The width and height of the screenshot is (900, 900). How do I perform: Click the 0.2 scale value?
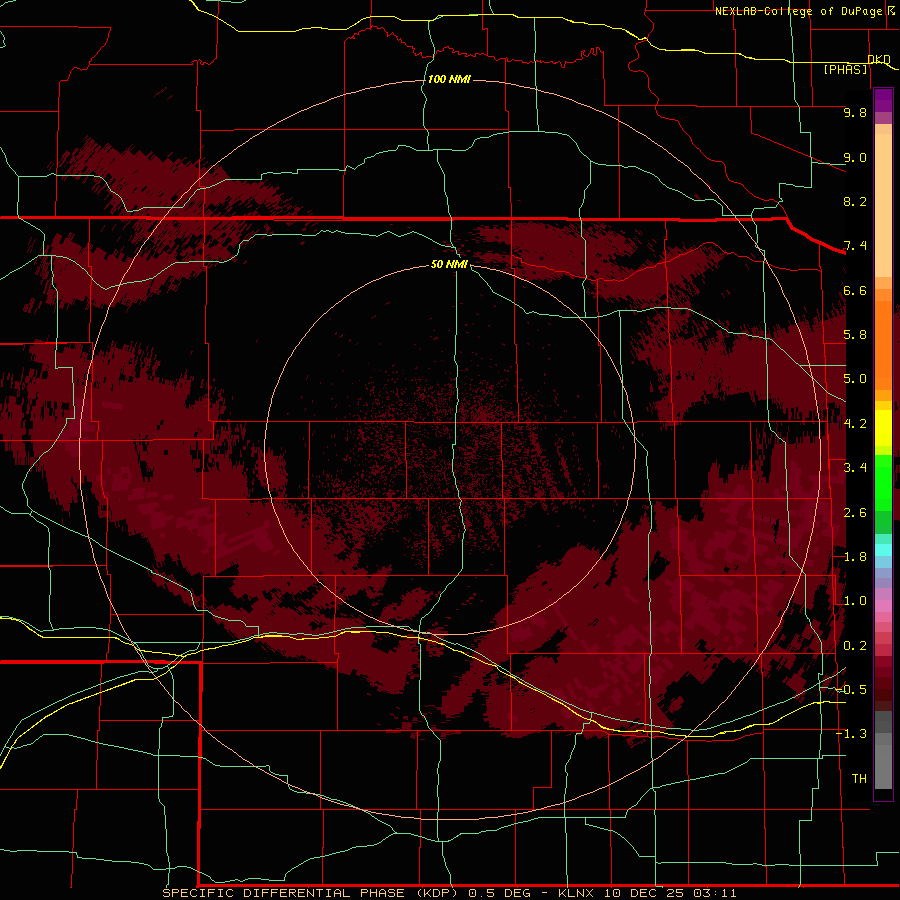(x=855, y=646)
